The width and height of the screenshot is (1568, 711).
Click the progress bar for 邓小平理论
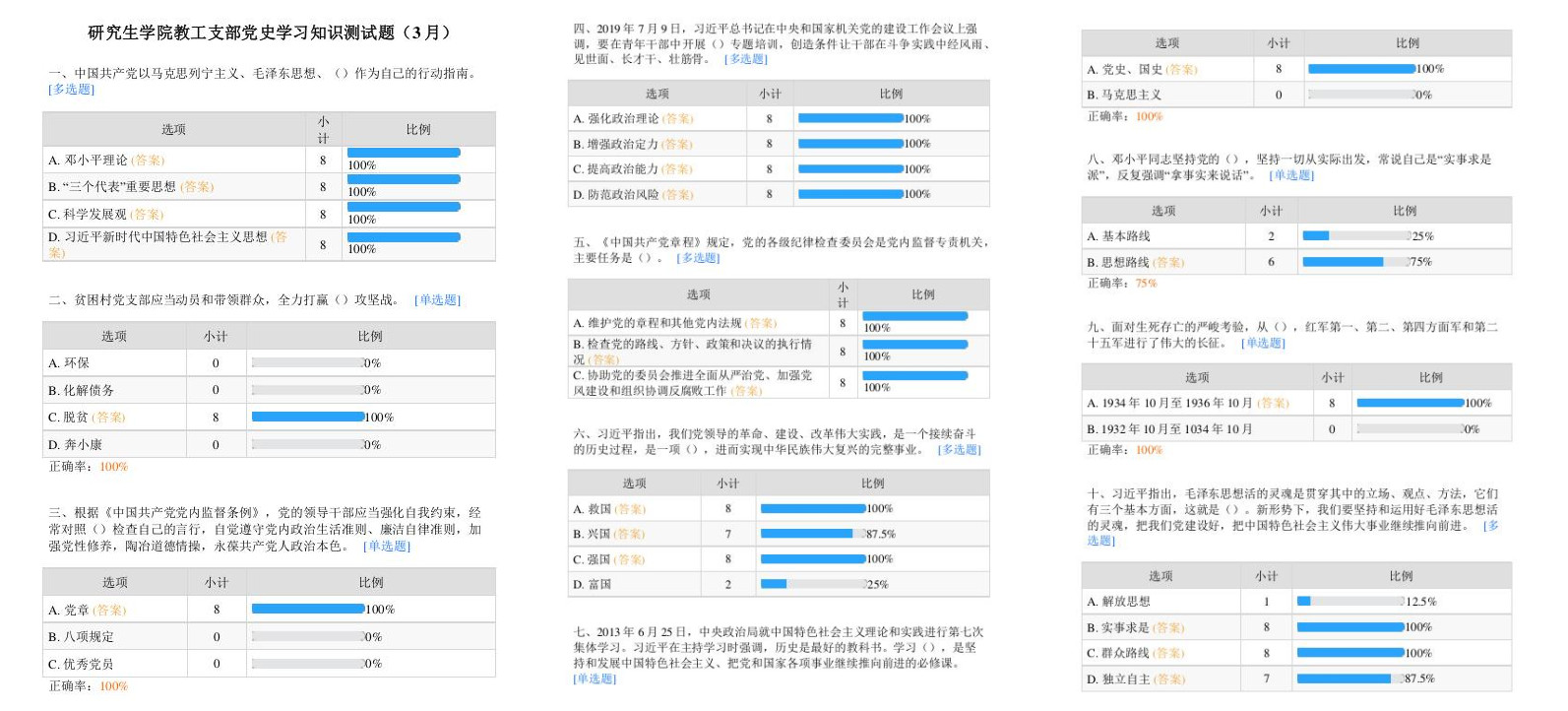point(404,153)
